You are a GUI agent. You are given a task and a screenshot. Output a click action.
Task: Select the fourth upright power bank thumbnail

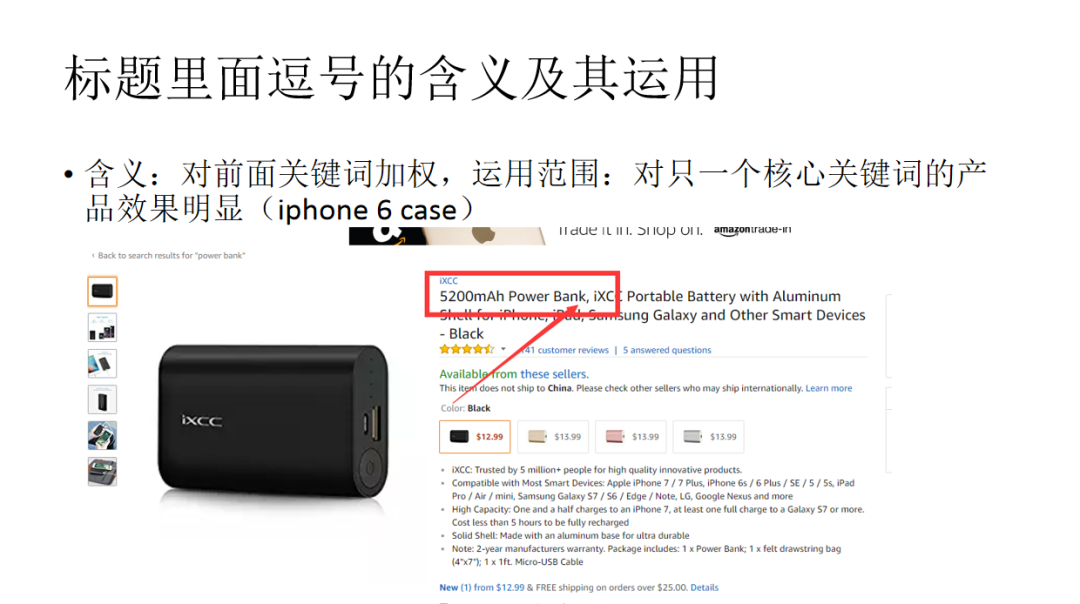(x=102, y=399)
